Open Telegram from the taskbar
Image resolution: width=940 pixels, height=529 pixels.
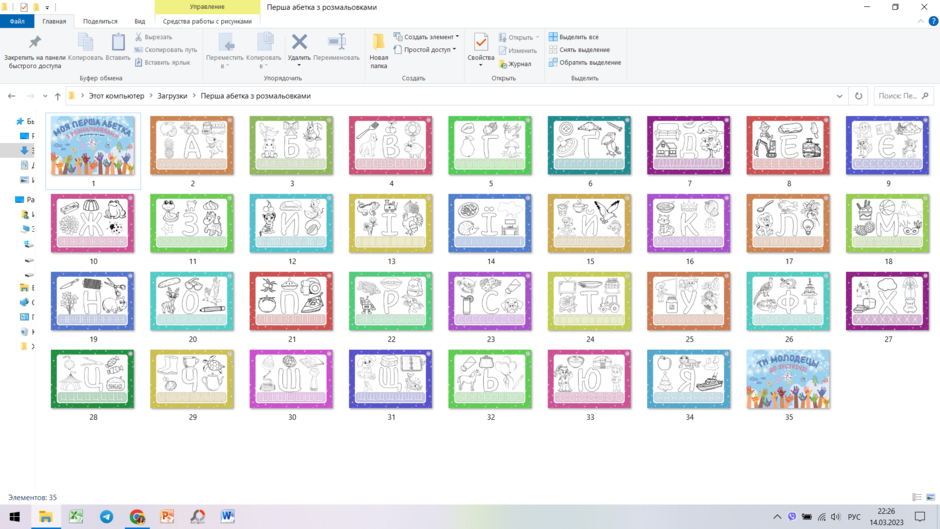click(x=107, y=516)
